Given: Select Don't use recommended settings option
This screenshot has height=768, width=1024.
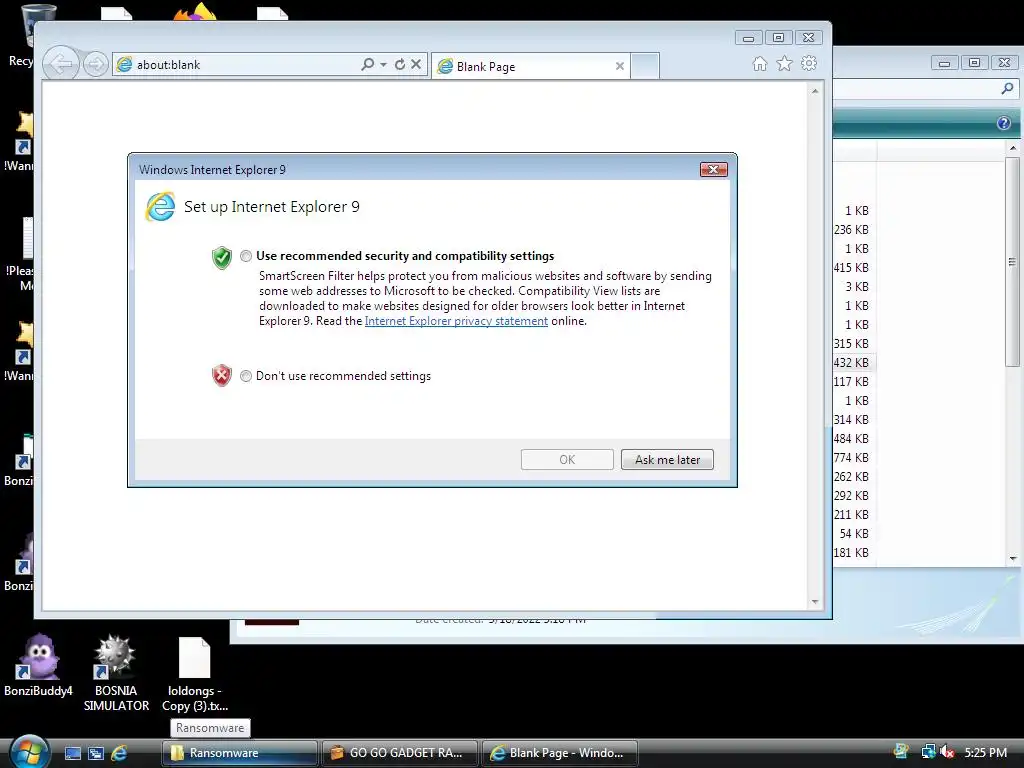Looking at the screenshot, I should click(x=246, y=376).
